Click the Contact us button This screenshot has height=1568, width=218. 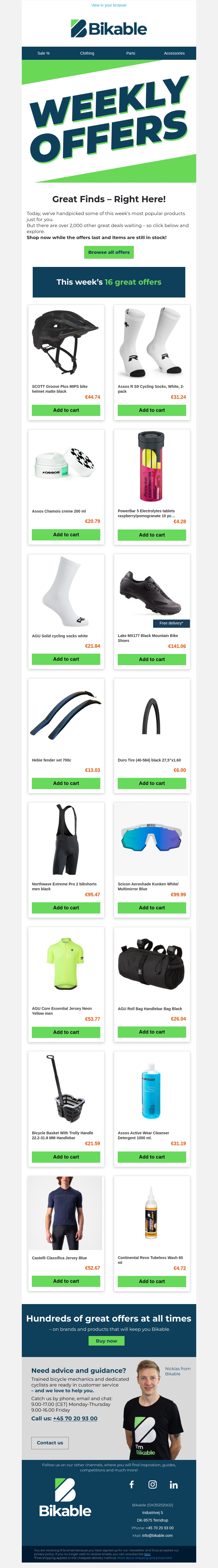click(x=50, y=1443)
